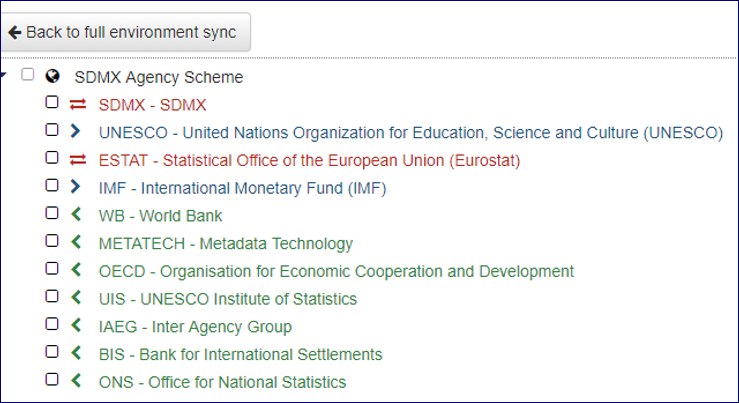Select the UIS agency checkbox

[x=52, y=297]
